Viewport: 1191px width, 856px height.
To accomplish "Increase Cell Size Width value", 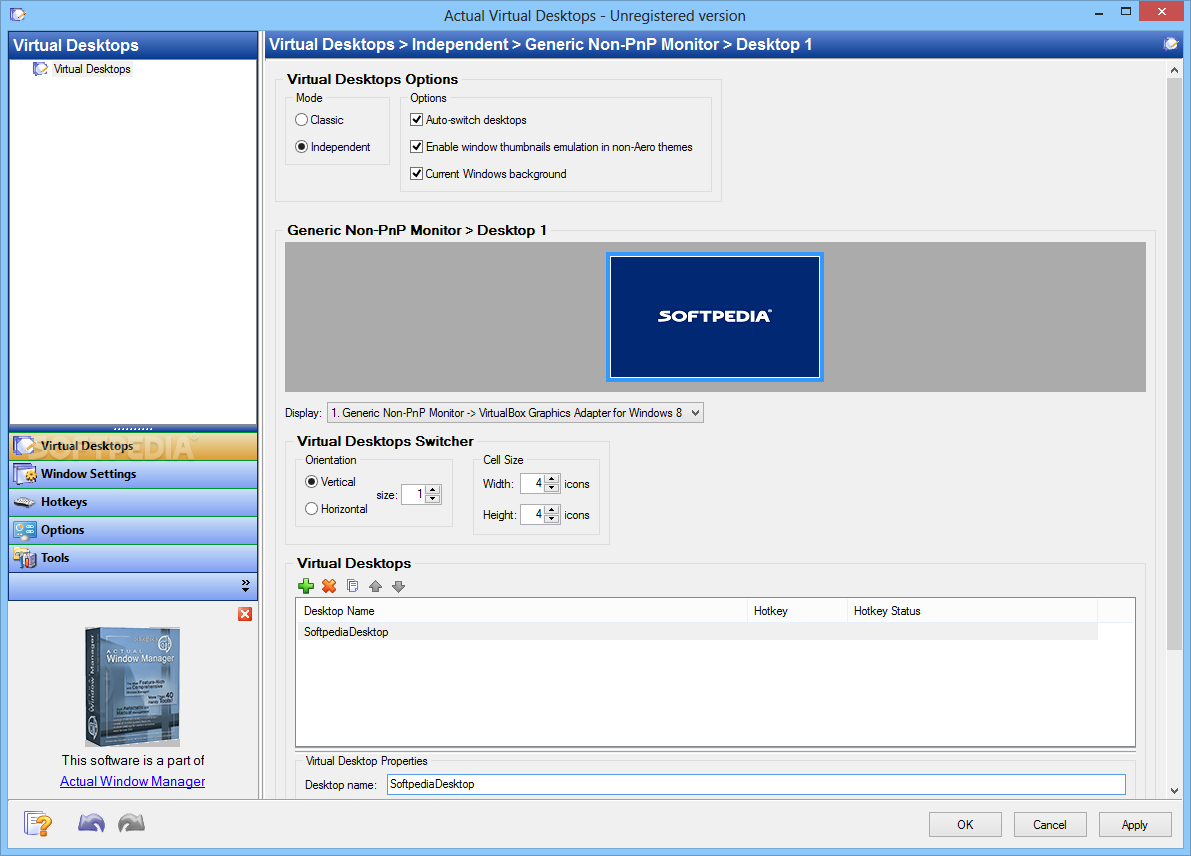I will pyautogui.click(x=552, y=479).
